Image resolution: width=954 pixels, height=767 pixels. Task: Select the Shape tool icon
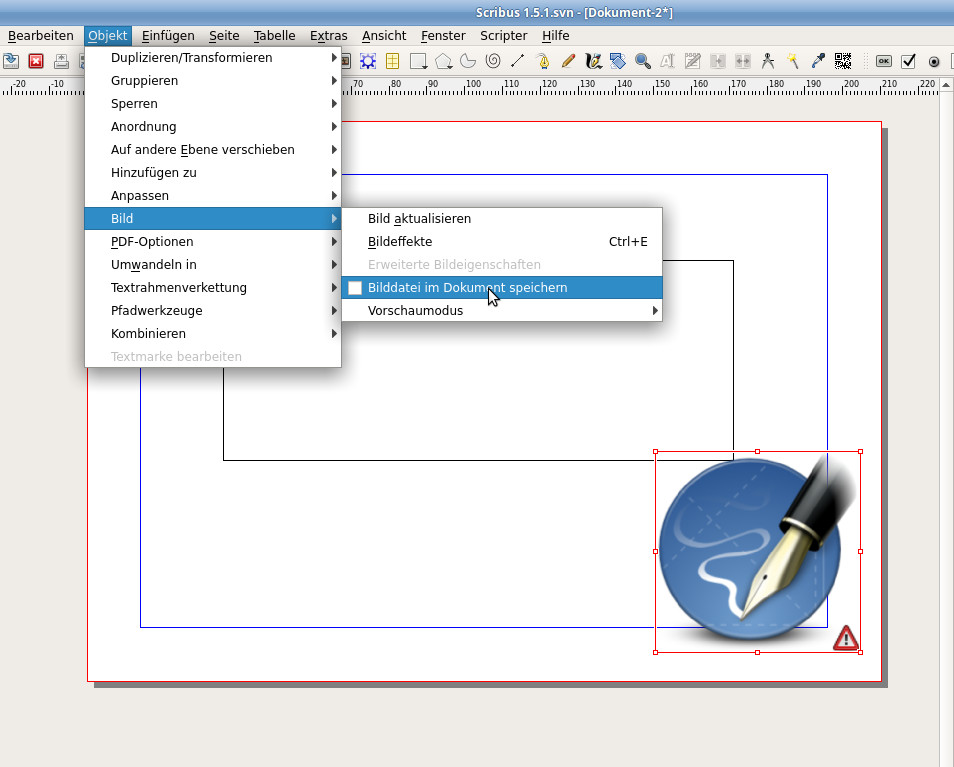pos(419,61)
